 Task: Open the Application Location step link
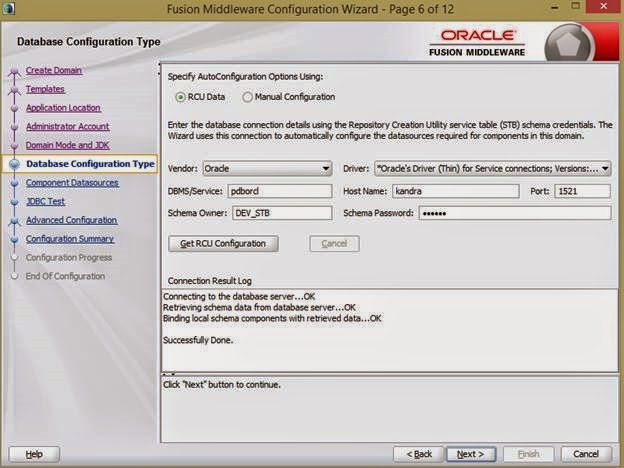pos(63,108)
